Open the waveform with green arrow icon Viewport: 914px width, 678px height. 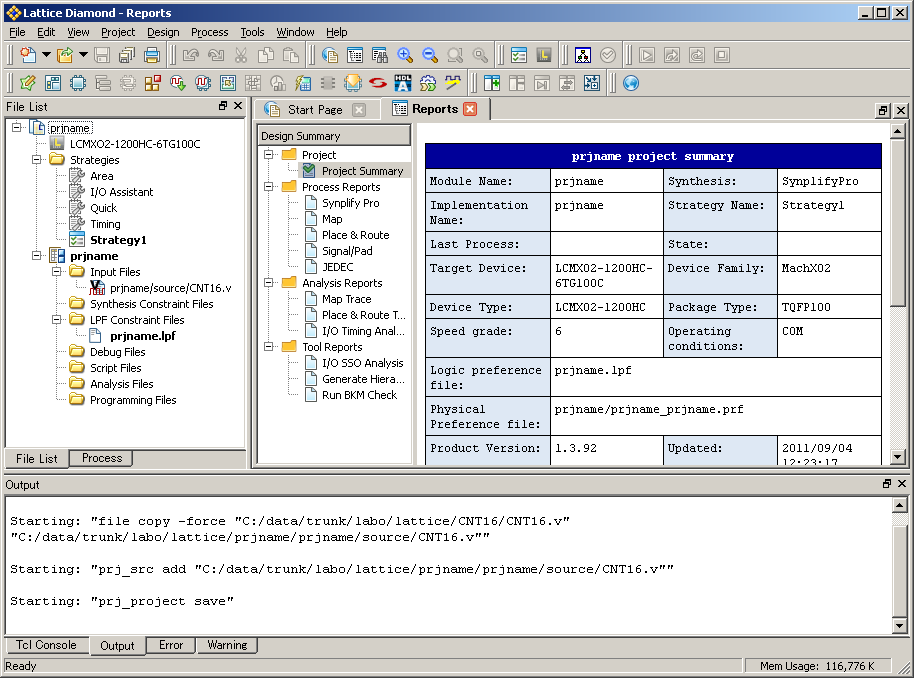[x=178, y=83]
